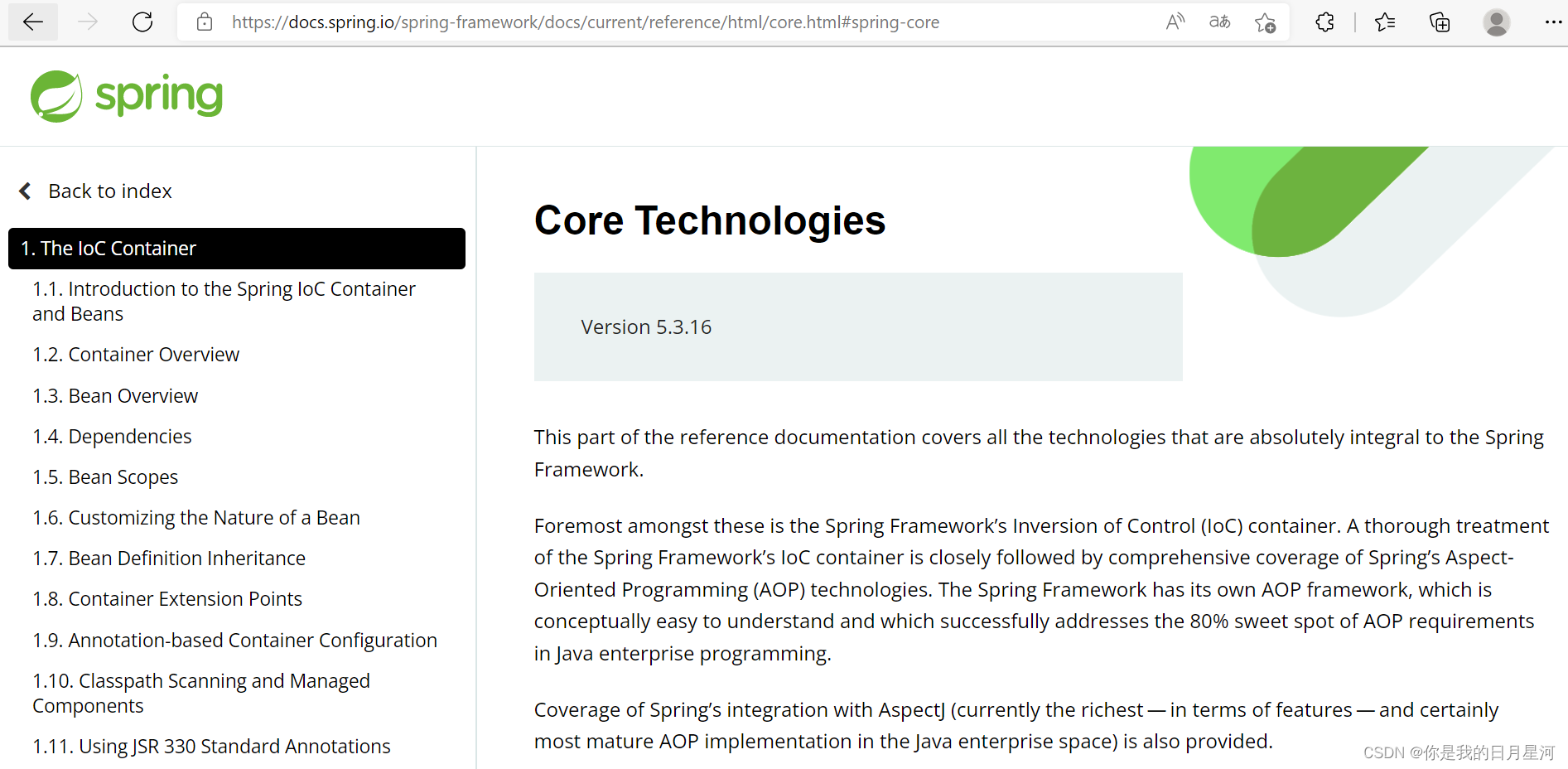Open the Read aloud icon in address bar
Viewport: 1568px width, 769px height.
(x=1175, y=22)
